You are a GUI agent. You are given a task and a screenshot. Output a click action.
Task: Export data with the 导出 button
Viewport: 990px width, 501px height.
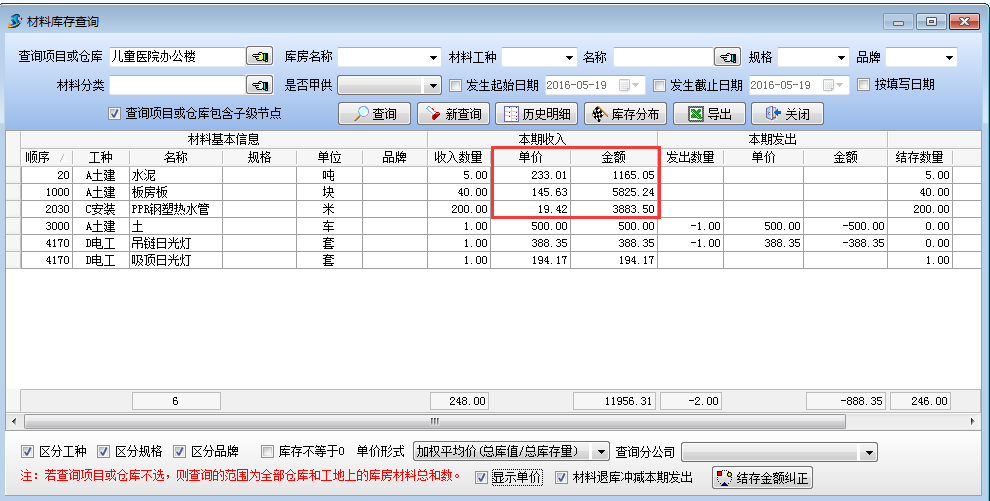tap(709, 114)
